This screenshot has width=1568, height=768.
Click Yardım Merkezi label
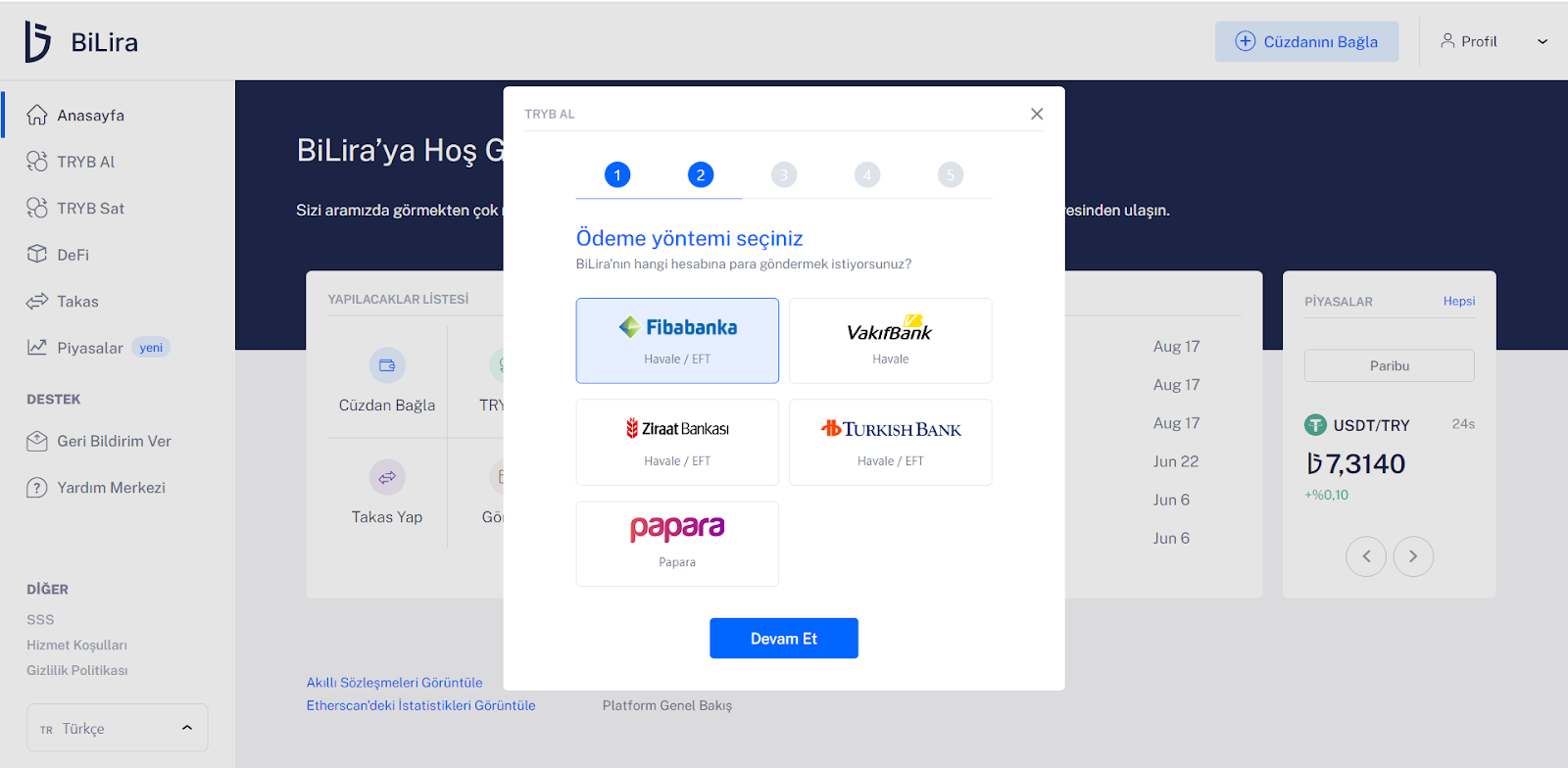[x=112, y=487]
